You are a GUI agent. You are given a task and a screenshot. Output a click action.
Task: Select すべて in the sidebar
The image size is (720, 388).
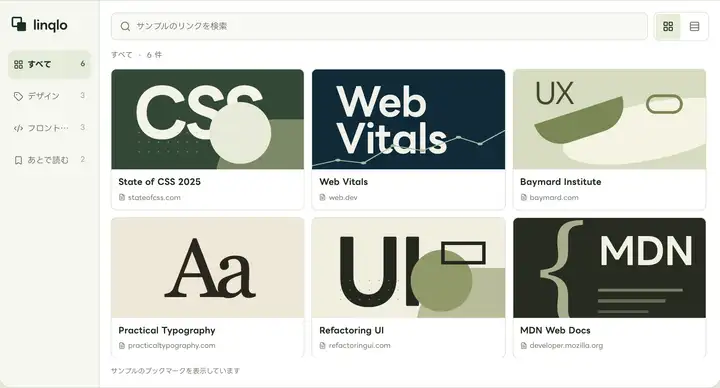(50, 64)
